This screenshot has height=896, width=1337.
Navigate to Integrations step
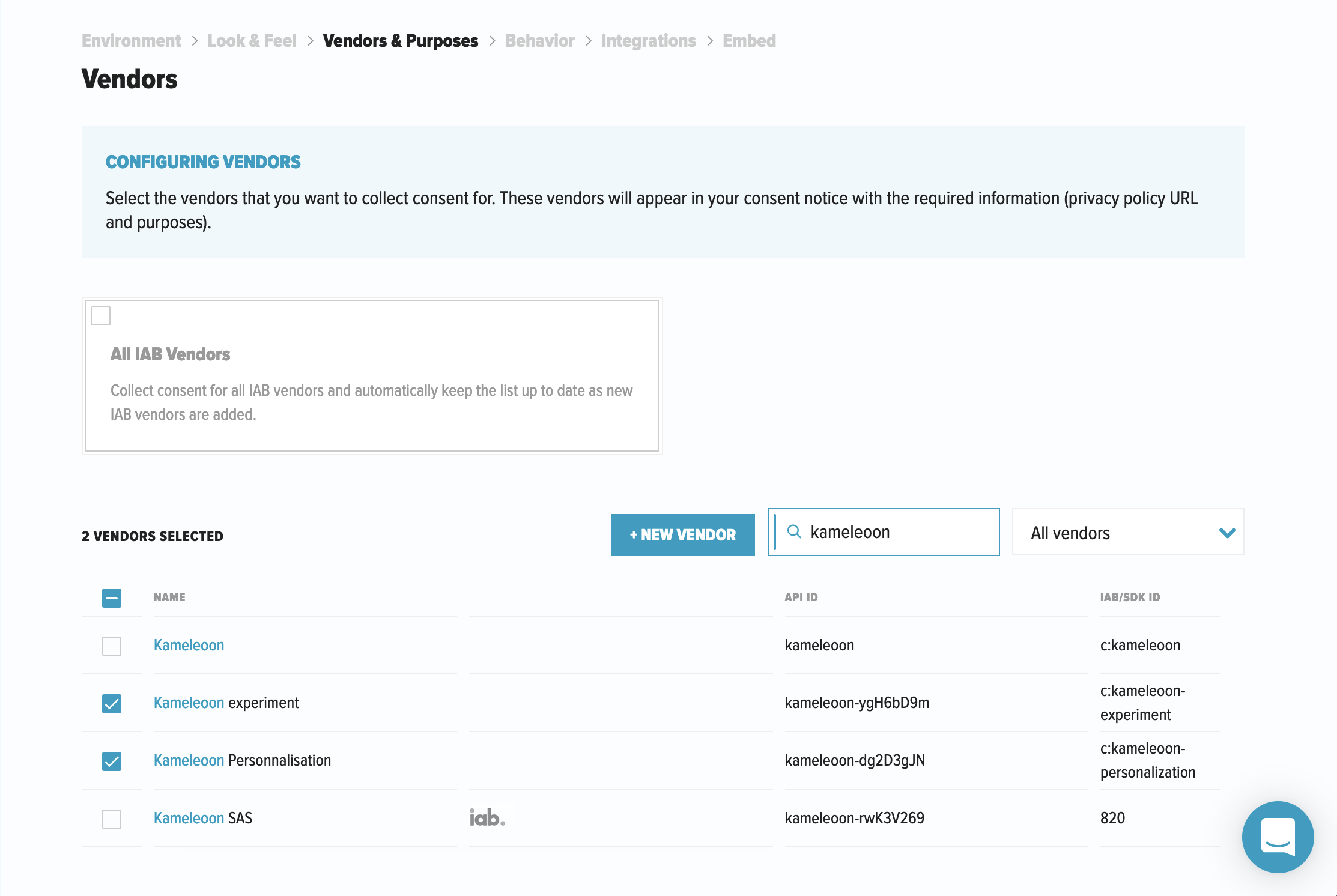pos(648,41)
